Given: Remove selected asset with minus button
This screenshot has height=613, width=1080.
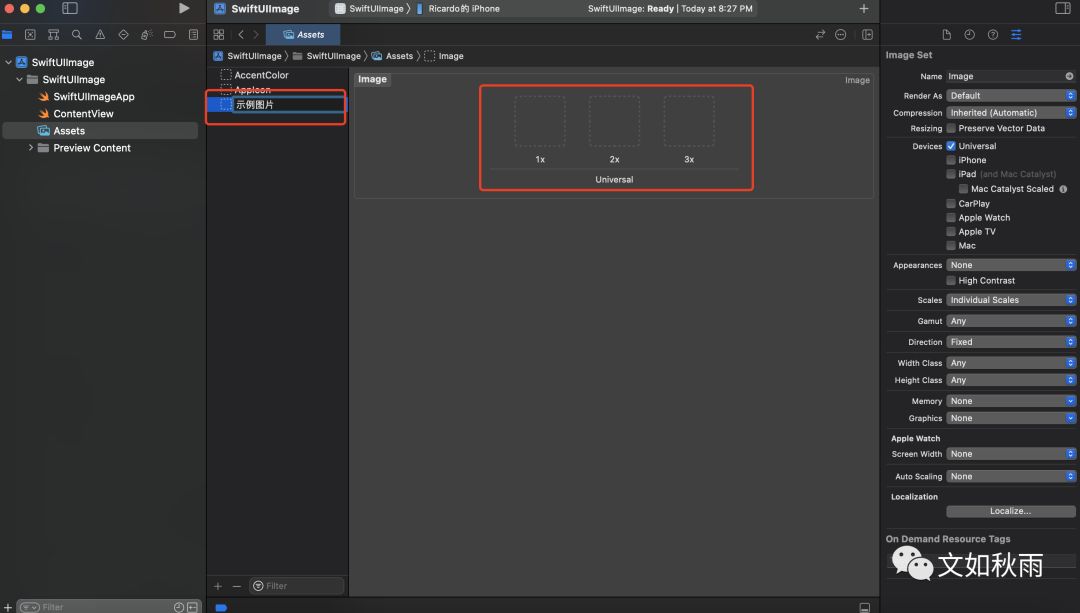Looking at the screenshot, I should [236, 586].
